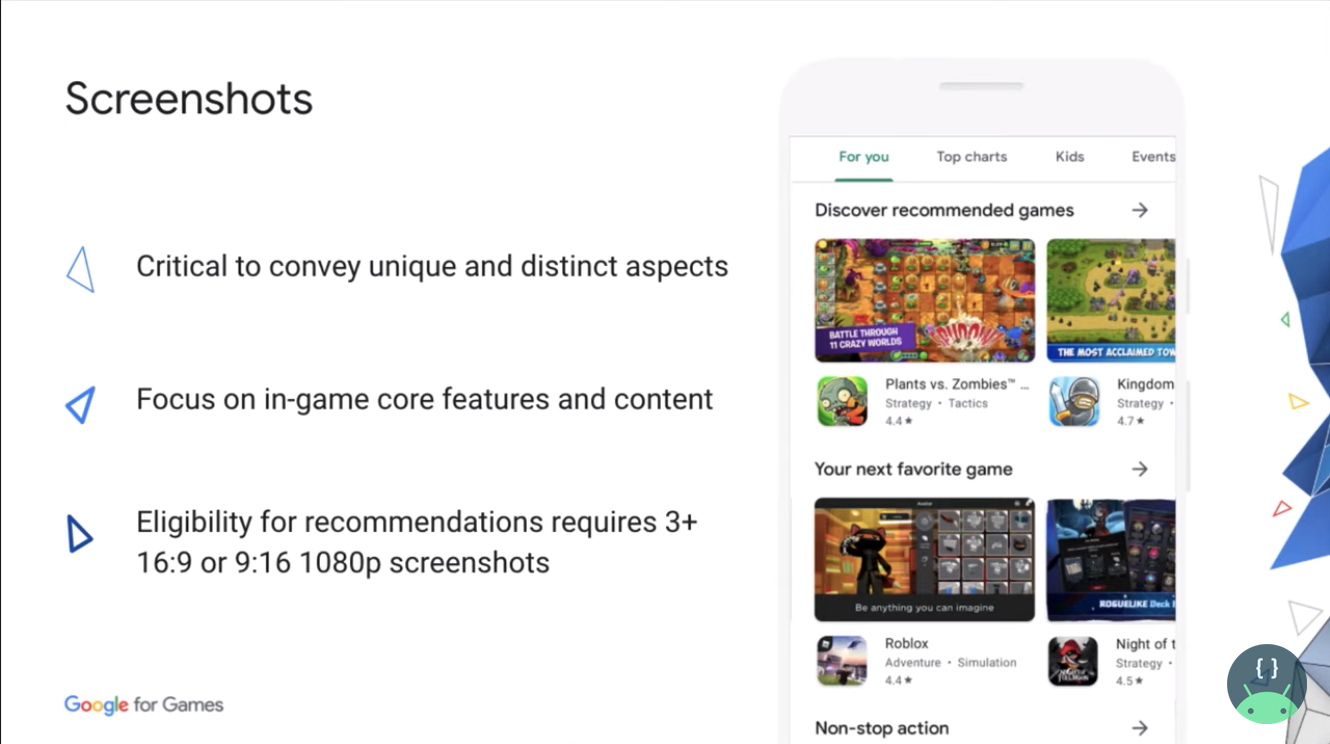Viewport: 1330px width, 744px height.
Task: Open Discover recommended games via its arrow
Action: [1140, 210]
